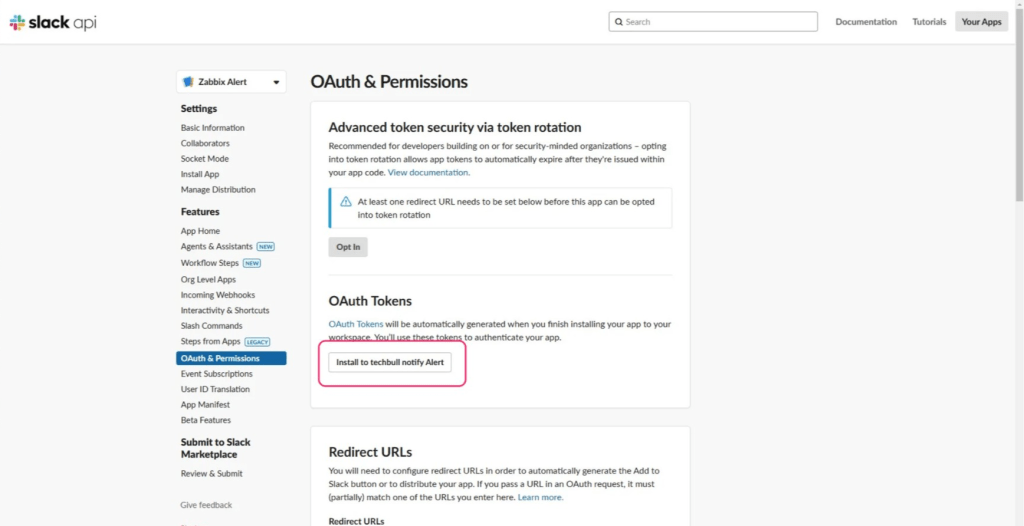Click the Your Apps button

point(981,22)
